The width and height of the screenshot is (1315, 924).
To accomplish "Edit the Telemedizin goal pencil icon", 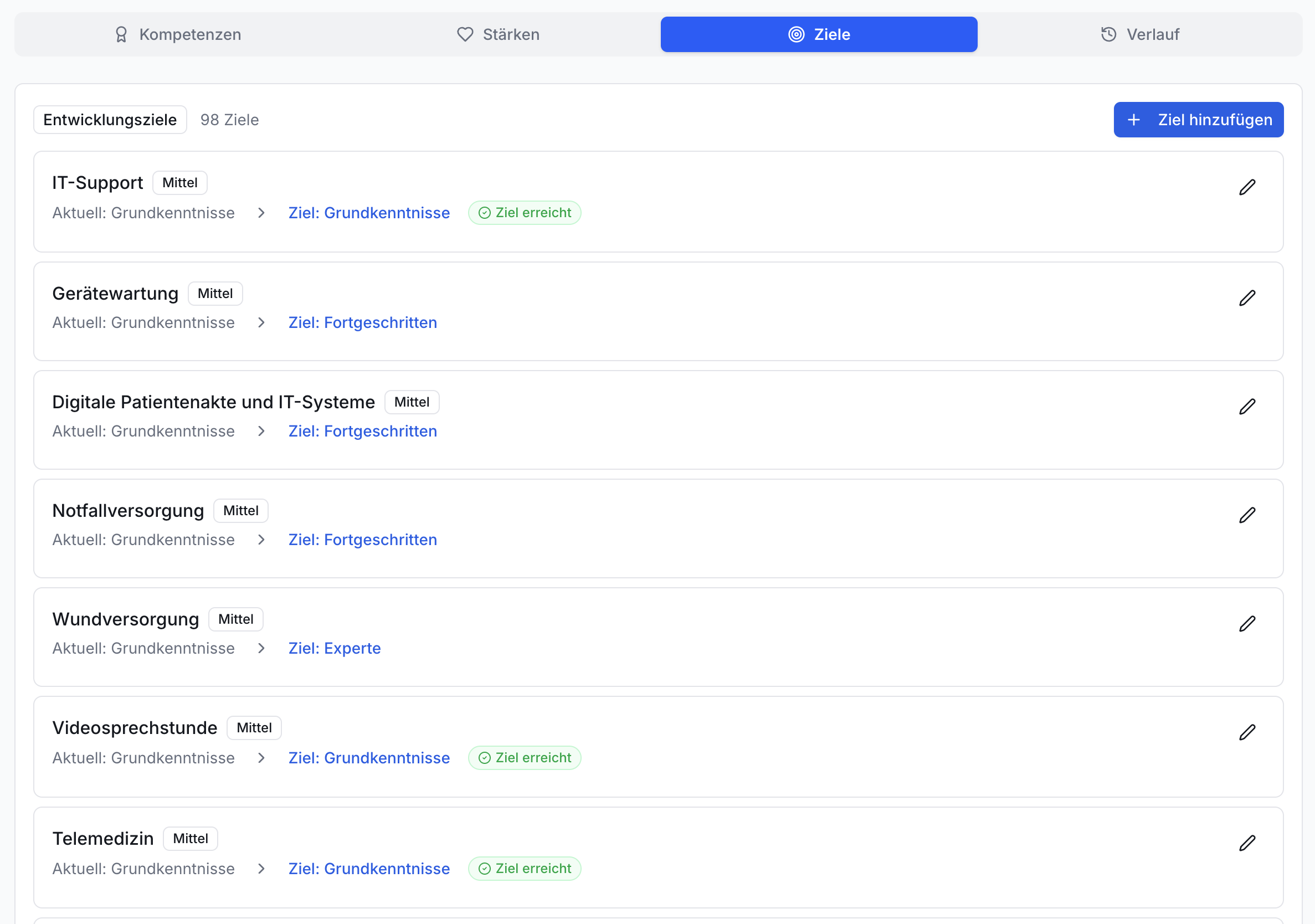I will coord(1247,843).
